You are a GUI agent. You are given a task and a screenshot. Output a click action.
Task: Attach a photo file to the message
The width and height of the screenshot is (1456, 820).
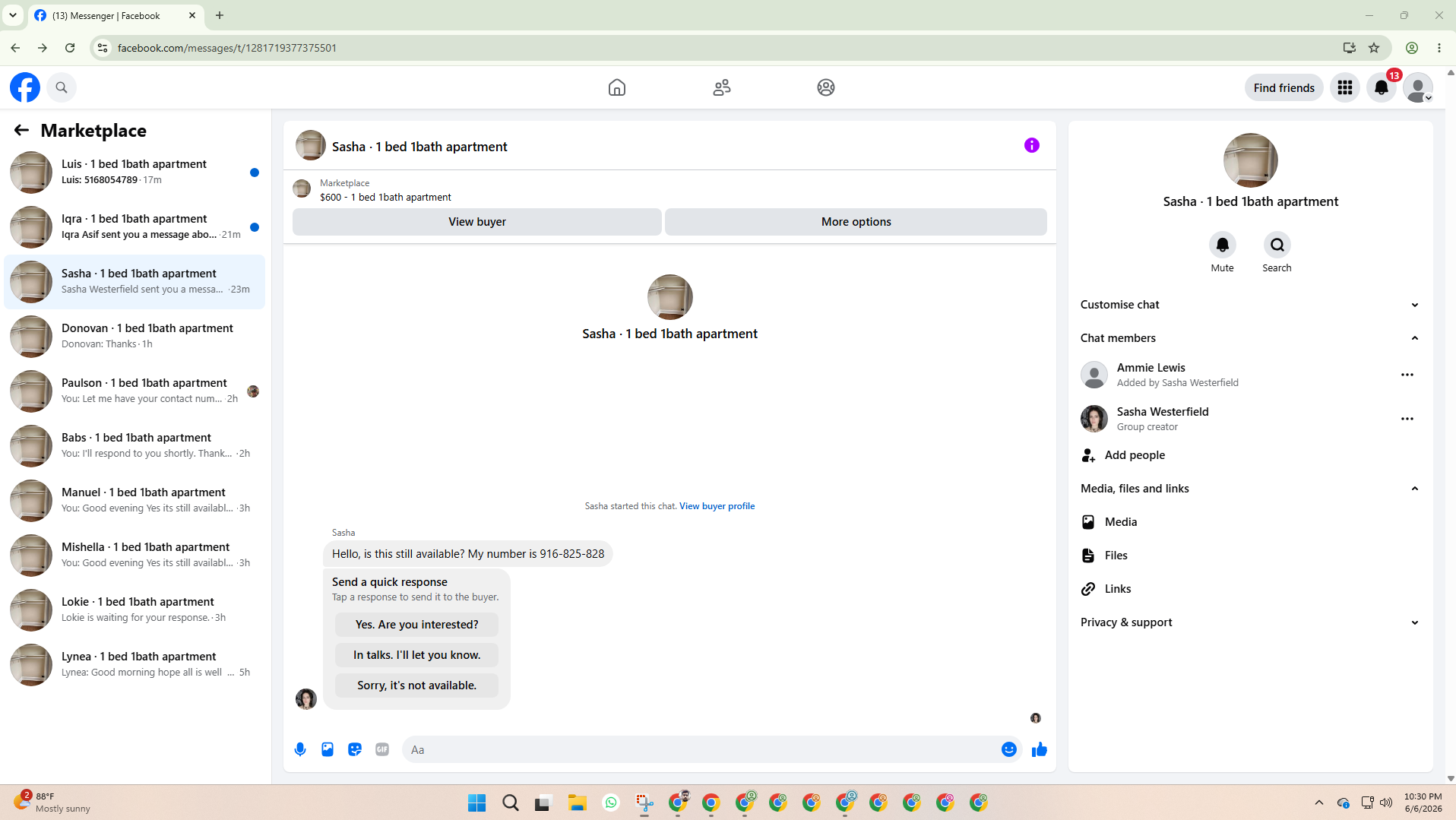[328, 749]
